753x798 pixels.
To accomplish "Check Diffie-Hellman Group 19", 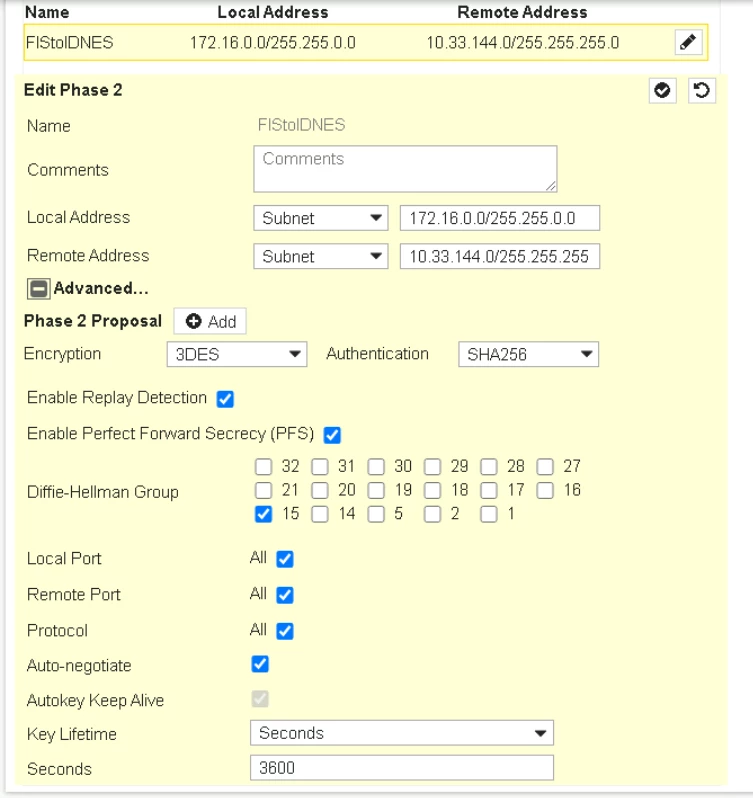I will pyautogui.click(x=376, y=490).
